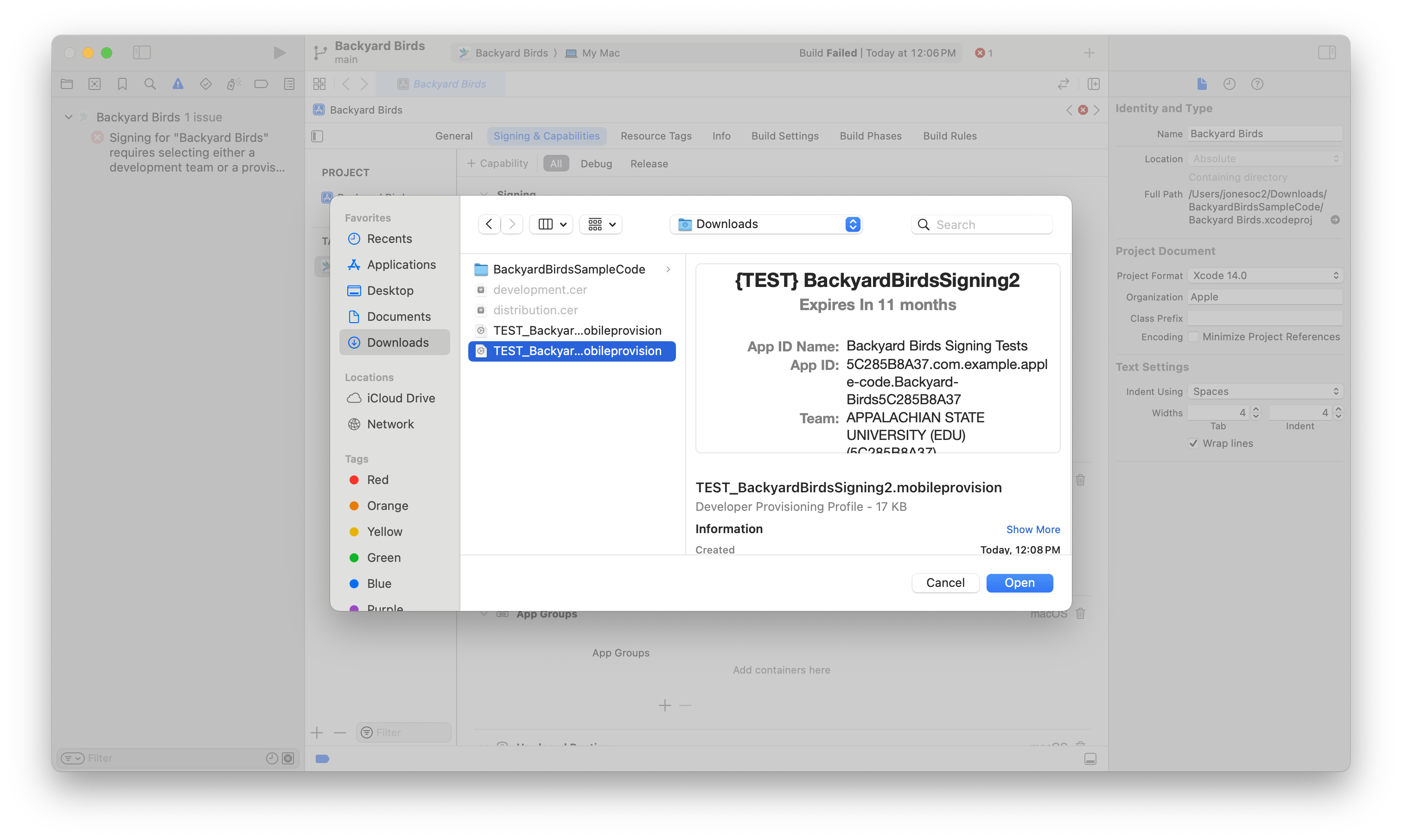Open the Downloads location popup menu
The height and width of the screenshot is (840, 1402).
[766, 224]
